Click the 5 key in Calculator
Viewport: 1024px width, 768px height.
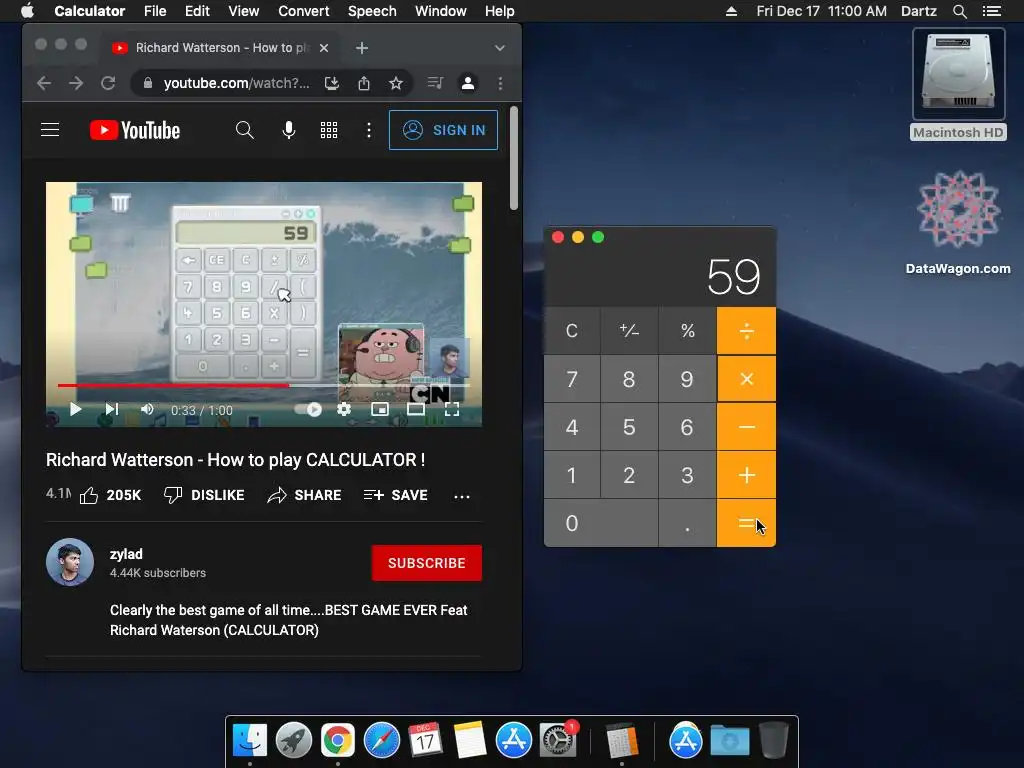[x=630, y=427]
